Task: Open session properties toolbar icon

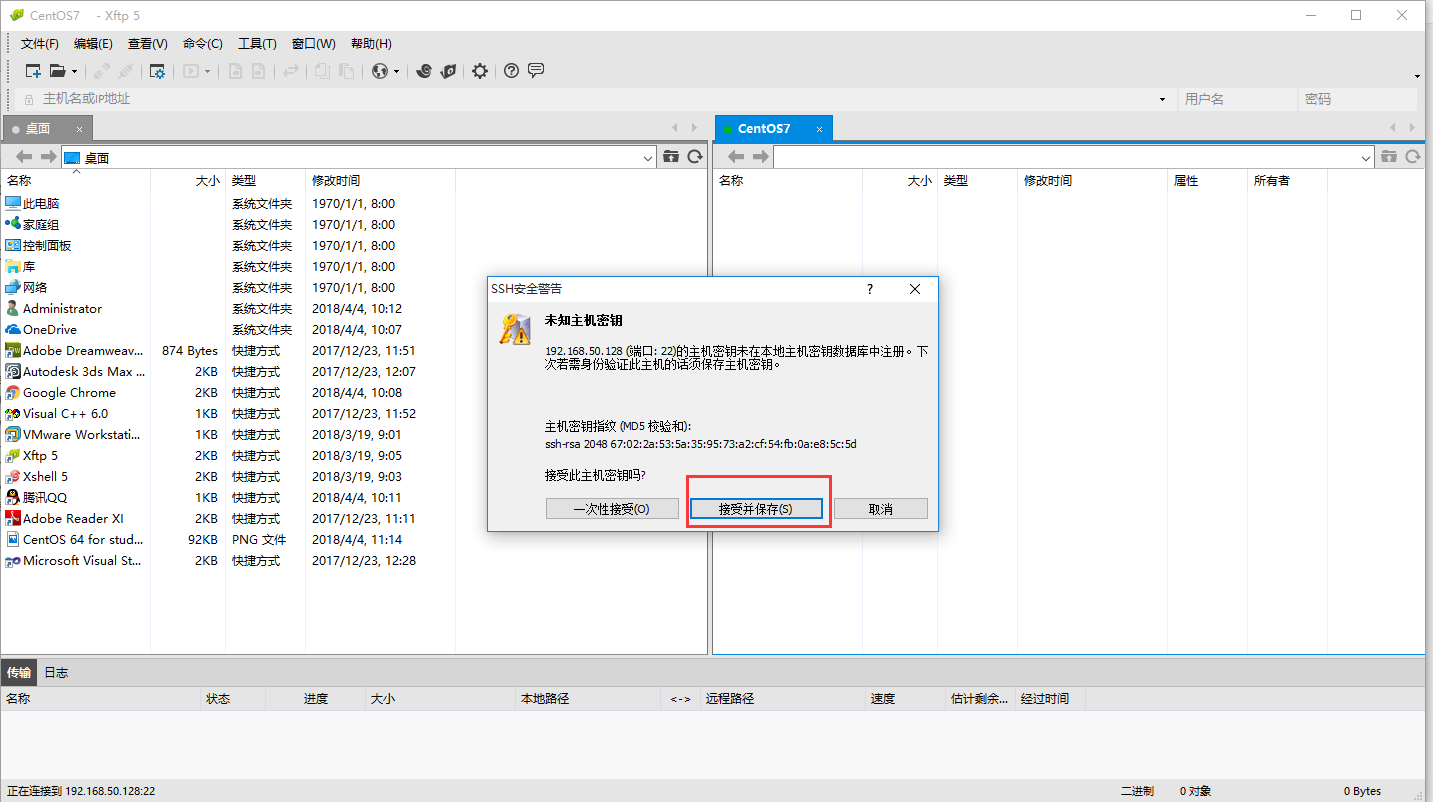Action: pyautogui.click(x=157, y=71)
